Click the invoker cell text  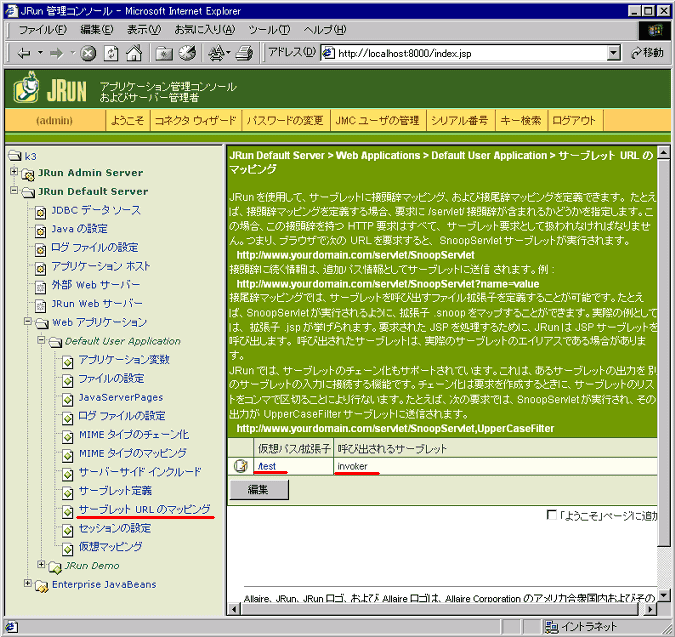click(352, 466)
